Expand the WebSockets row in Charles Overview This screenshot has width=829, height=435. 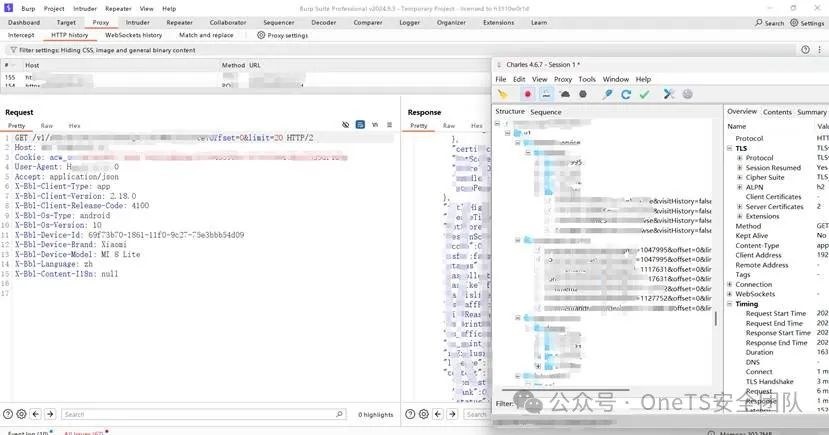pyautogui.click(x=730, y=294)
